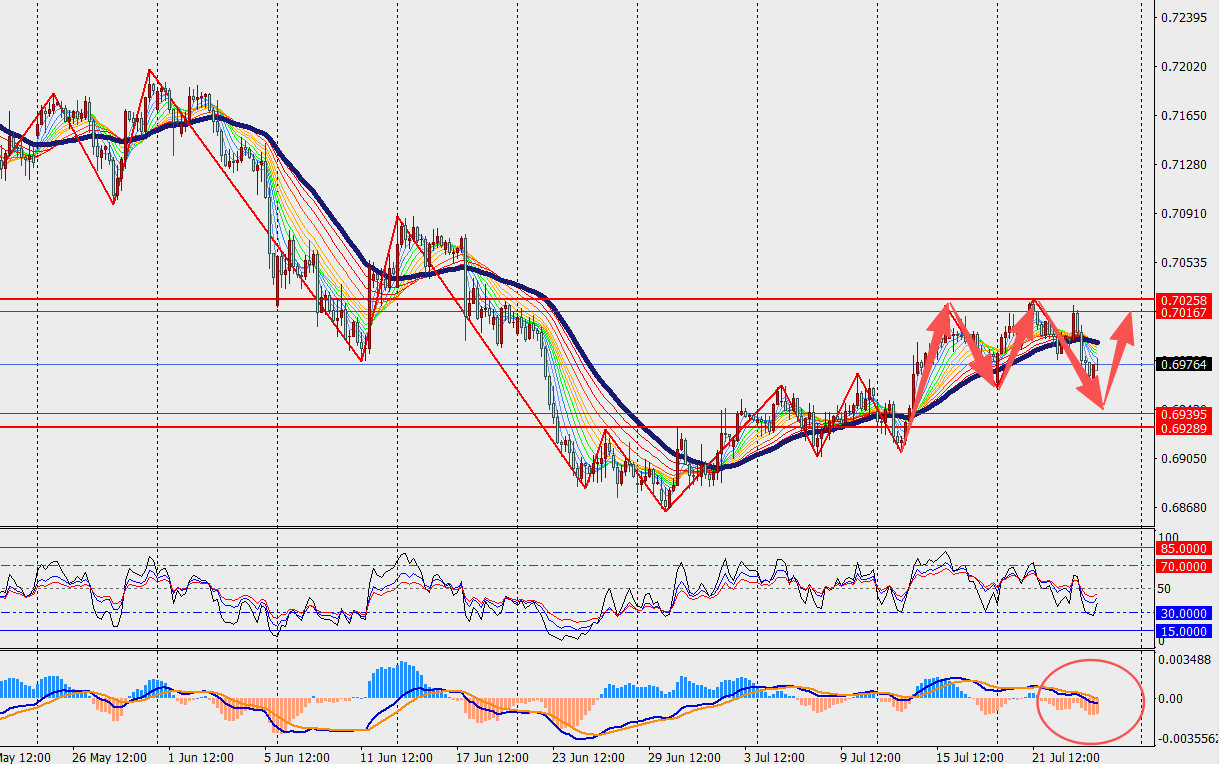Click the red circle annotation on MACD histogram
This screenshot has width=1220, height=764.
click(1091, 702)
